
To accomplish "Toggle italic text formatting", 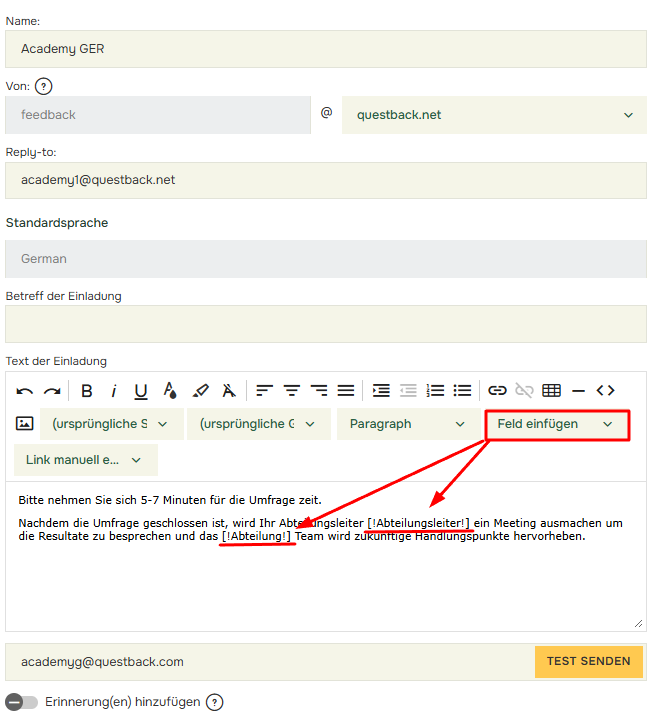I will (x=114, y=391).
